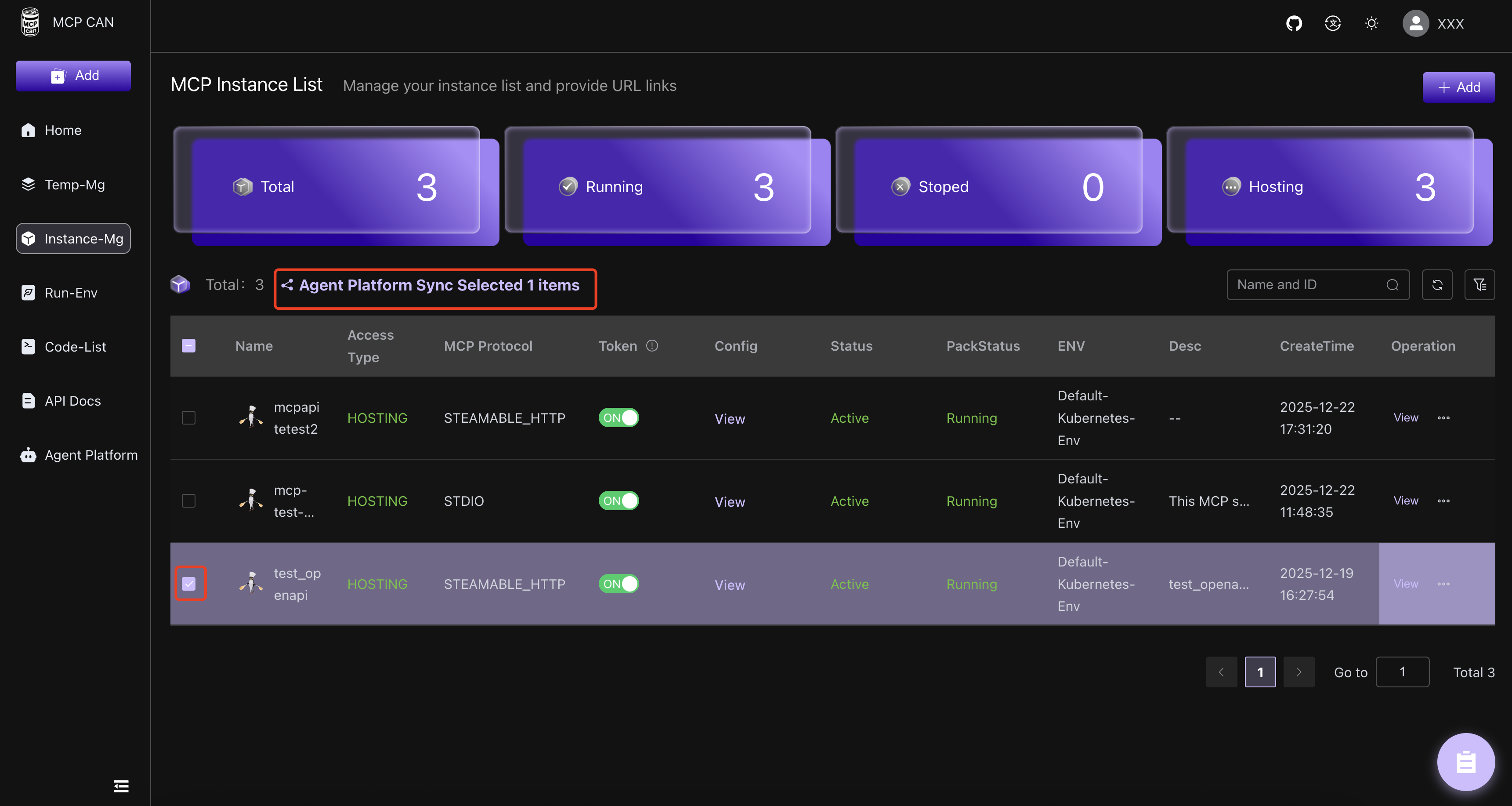The height and width of the screenshot is (806, 1512).
Task: Collapse the sidebar menu icon
Action: click(121, 785)
